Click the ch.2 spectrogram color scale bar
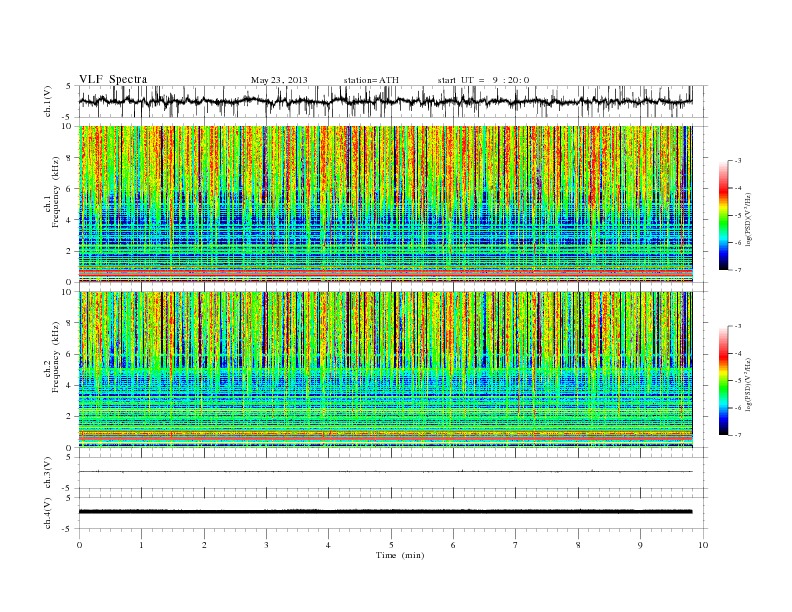The height and width of the screenshot is (612, 792). pyautogui.click(x=723, y=381)
